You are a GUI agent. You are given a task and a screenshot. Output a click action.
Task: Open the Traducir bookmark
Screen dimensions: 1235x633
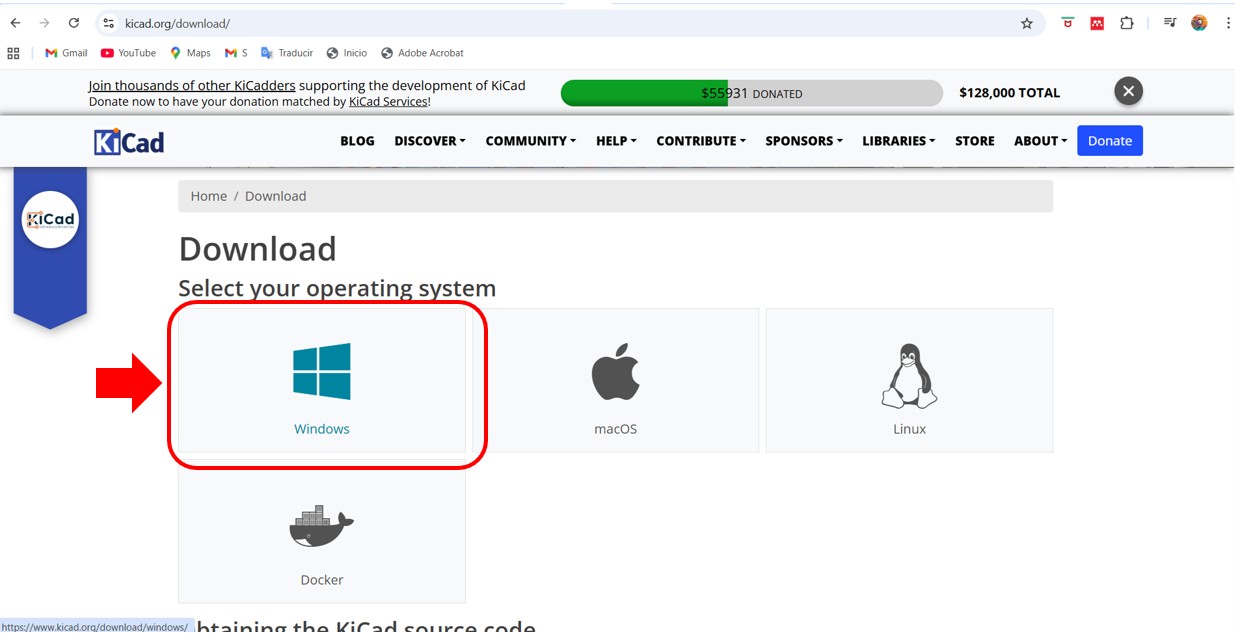287,53
